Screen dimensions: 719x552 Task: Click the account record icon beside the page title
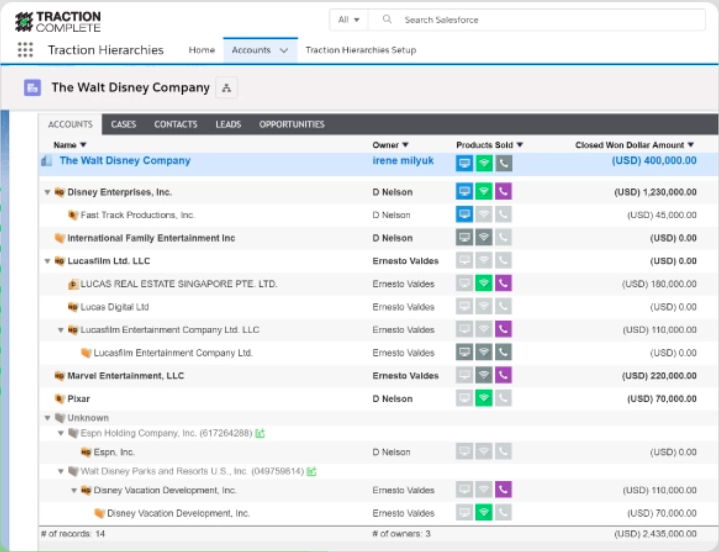[x=33, y=88]
